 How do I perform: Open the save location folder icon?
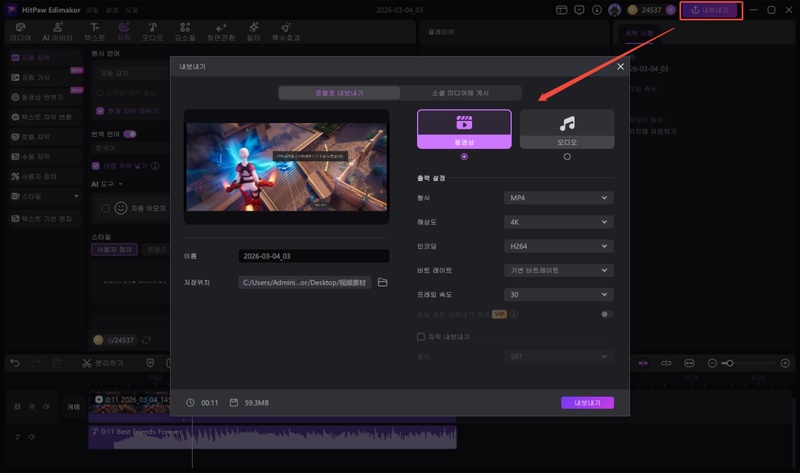coord(382,283)
